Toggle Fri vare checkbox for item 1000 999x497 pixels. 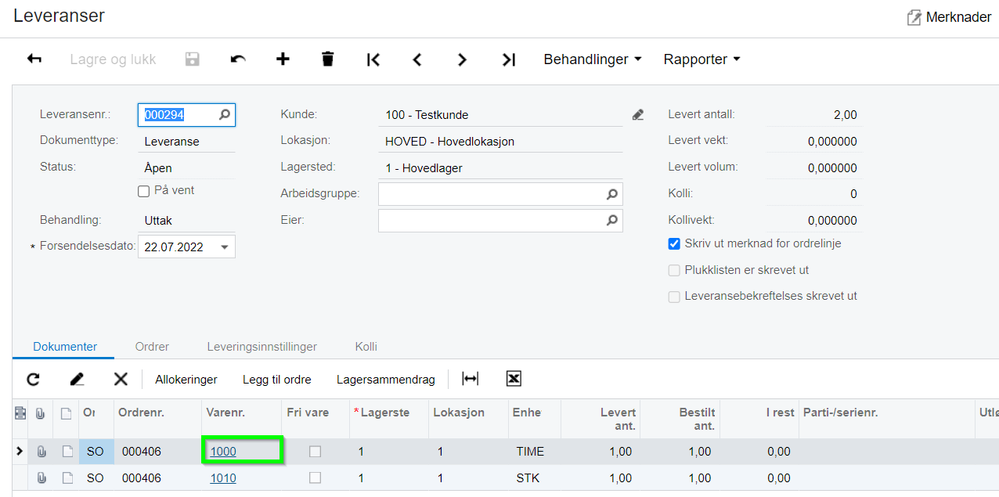coord(315,452)
